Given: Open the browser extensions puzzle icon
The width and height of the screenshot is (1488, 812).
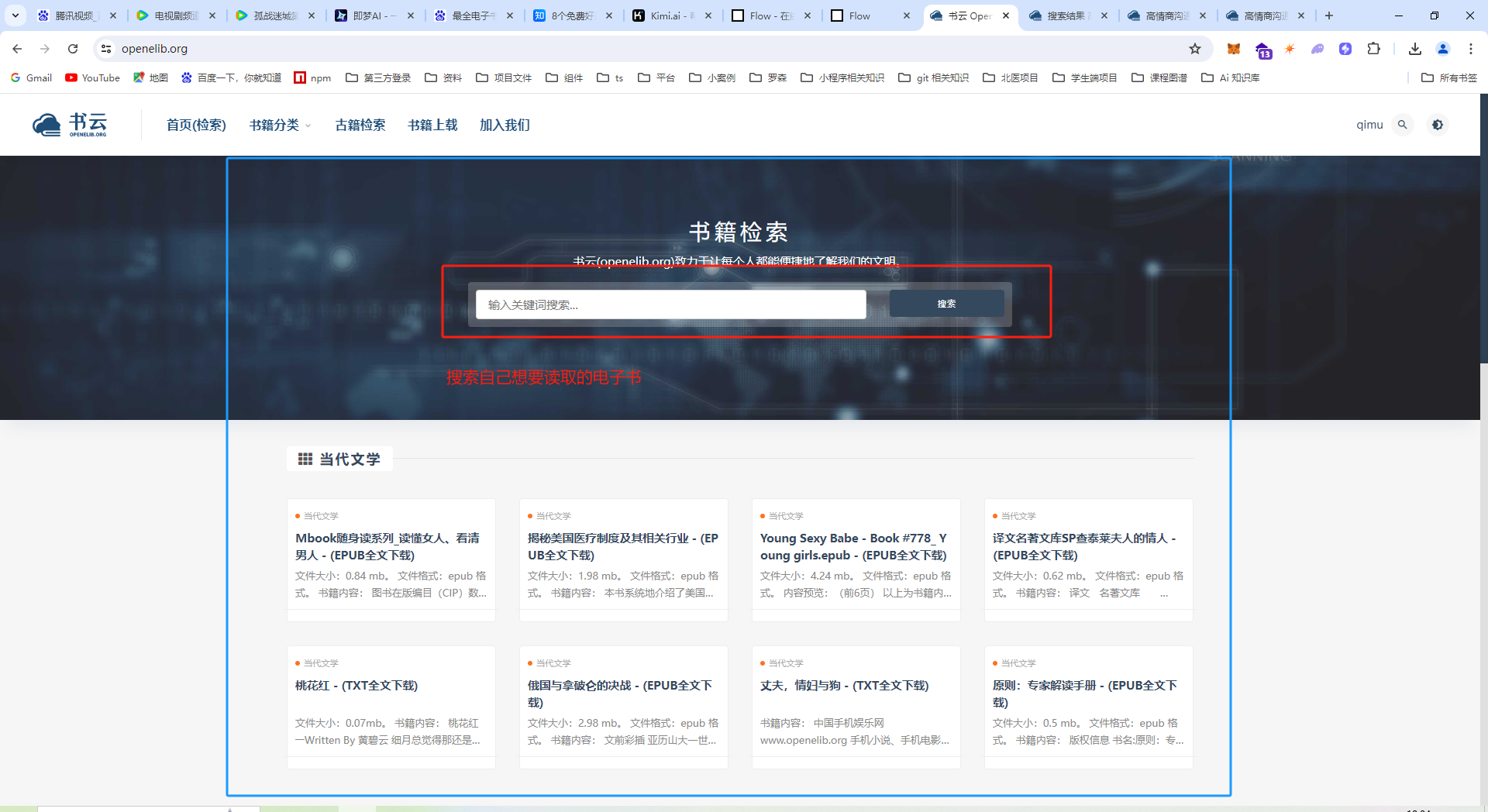Looking at the screenshot, I should point(1373,49).
